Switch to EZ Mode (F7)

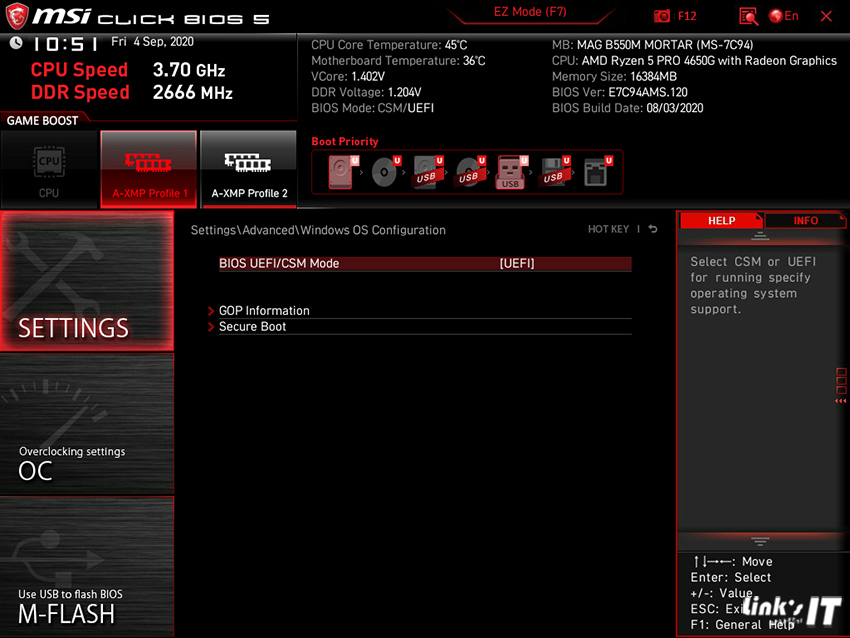tap(530, 12)
